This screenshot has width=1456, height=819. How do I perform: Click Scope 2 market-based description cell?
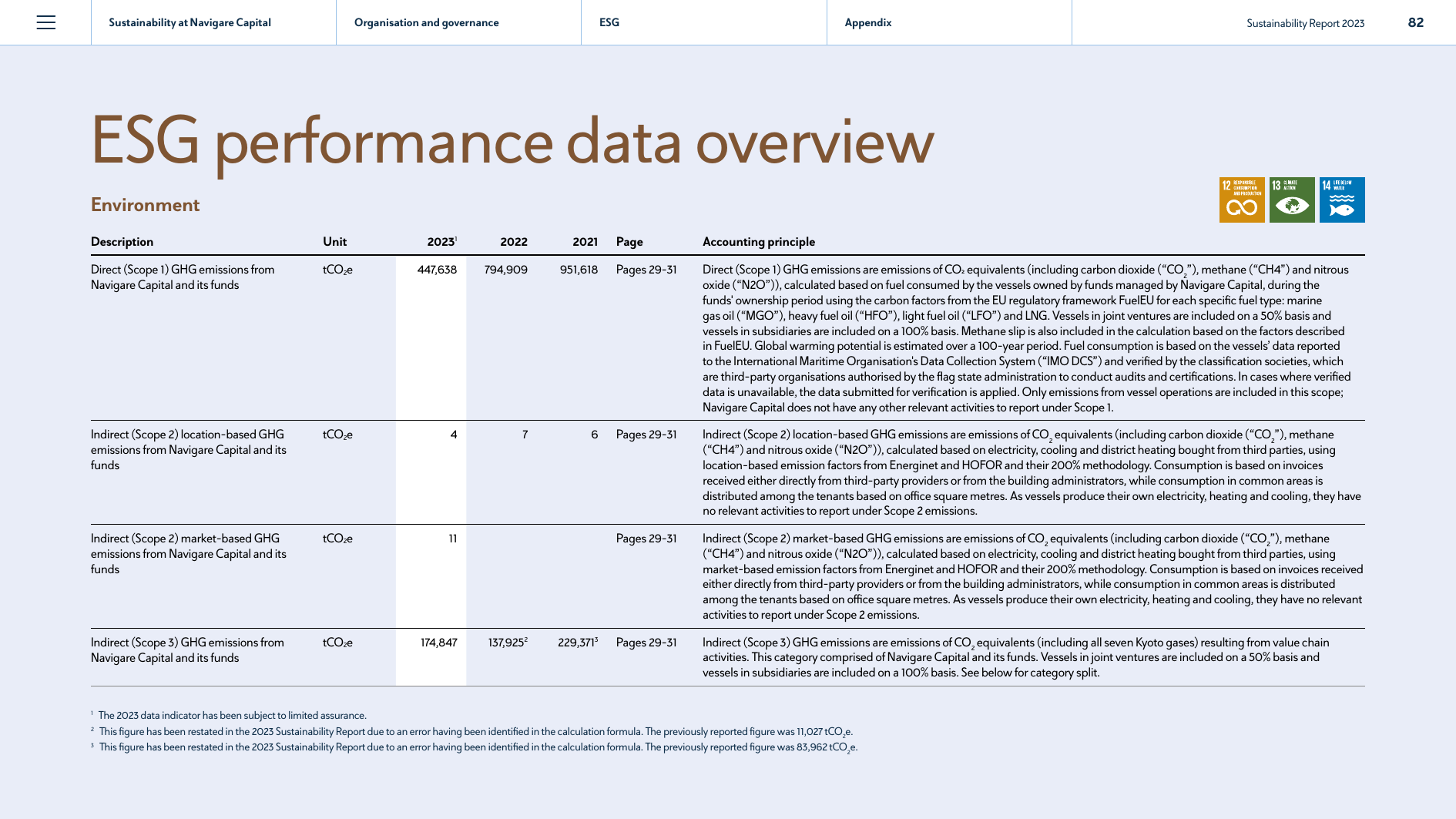pos(189,554)
